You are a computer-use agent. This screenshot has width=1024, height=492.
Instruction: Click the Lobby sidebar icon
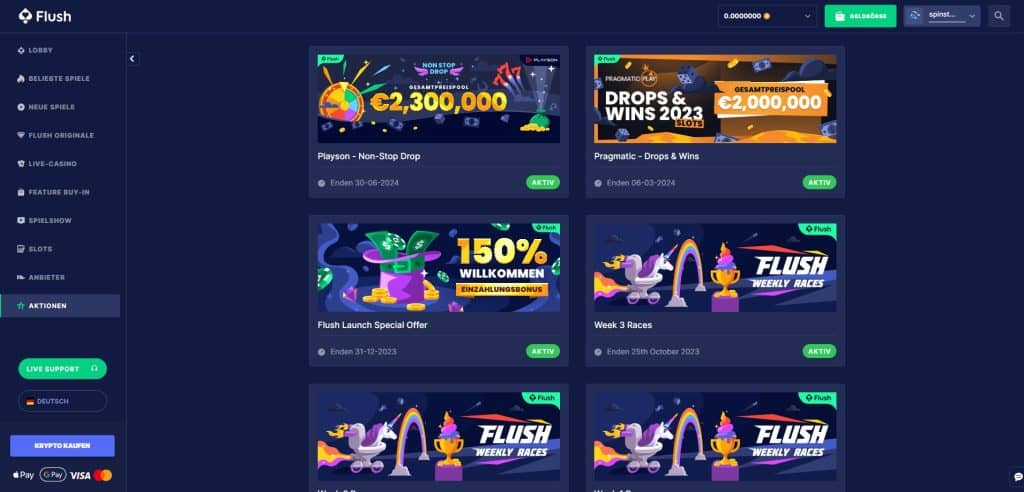(x=21, y=50)
